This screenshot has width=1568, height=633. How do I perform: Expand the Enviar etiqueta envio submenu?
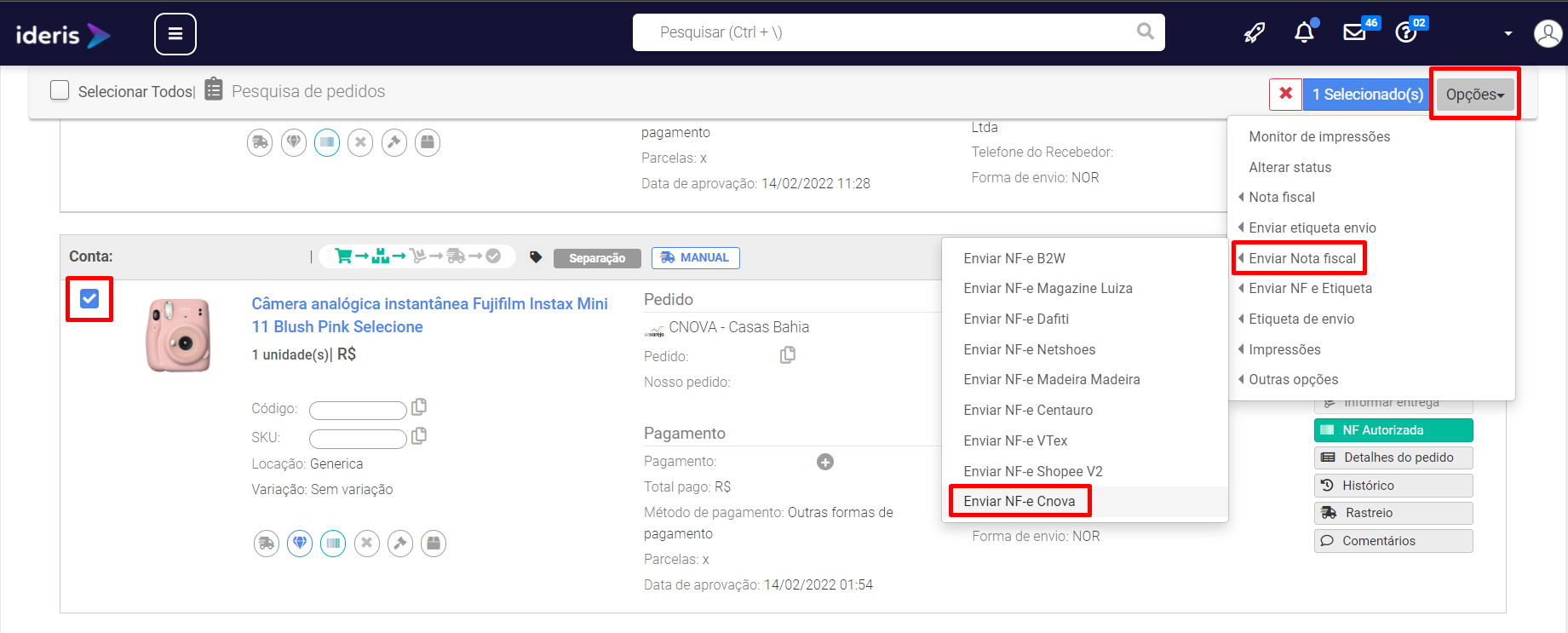[x=1312, y=227]
